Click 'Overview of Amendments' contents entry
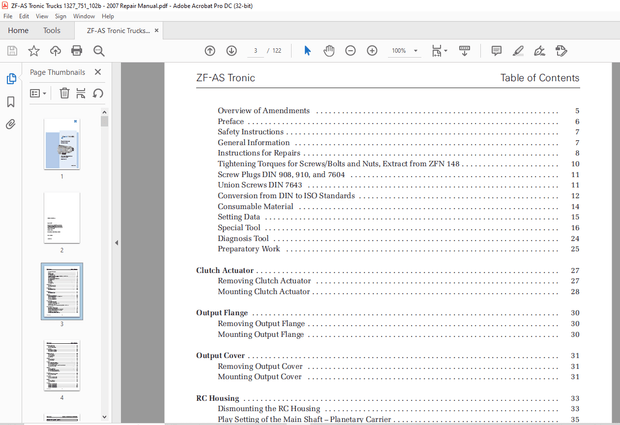This screenshot has width=620, height=425. pyautogui.click(x=264, y=111)
